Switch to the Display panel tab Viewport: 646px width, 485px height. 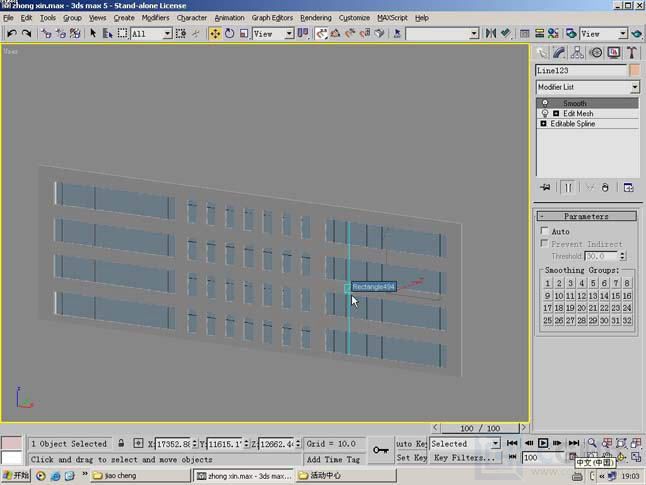point(614,53)
